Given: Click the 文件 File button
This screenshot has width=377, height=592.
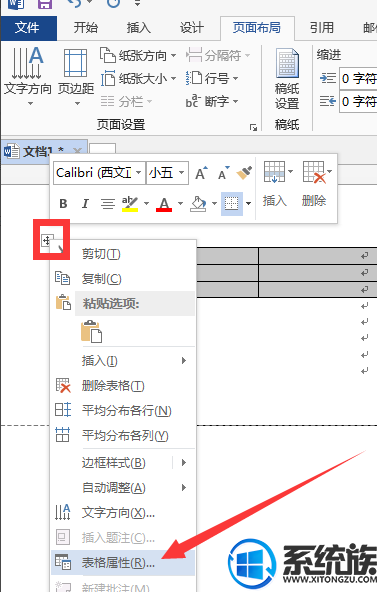Looking at the screenshot, I should pos(27,28).
